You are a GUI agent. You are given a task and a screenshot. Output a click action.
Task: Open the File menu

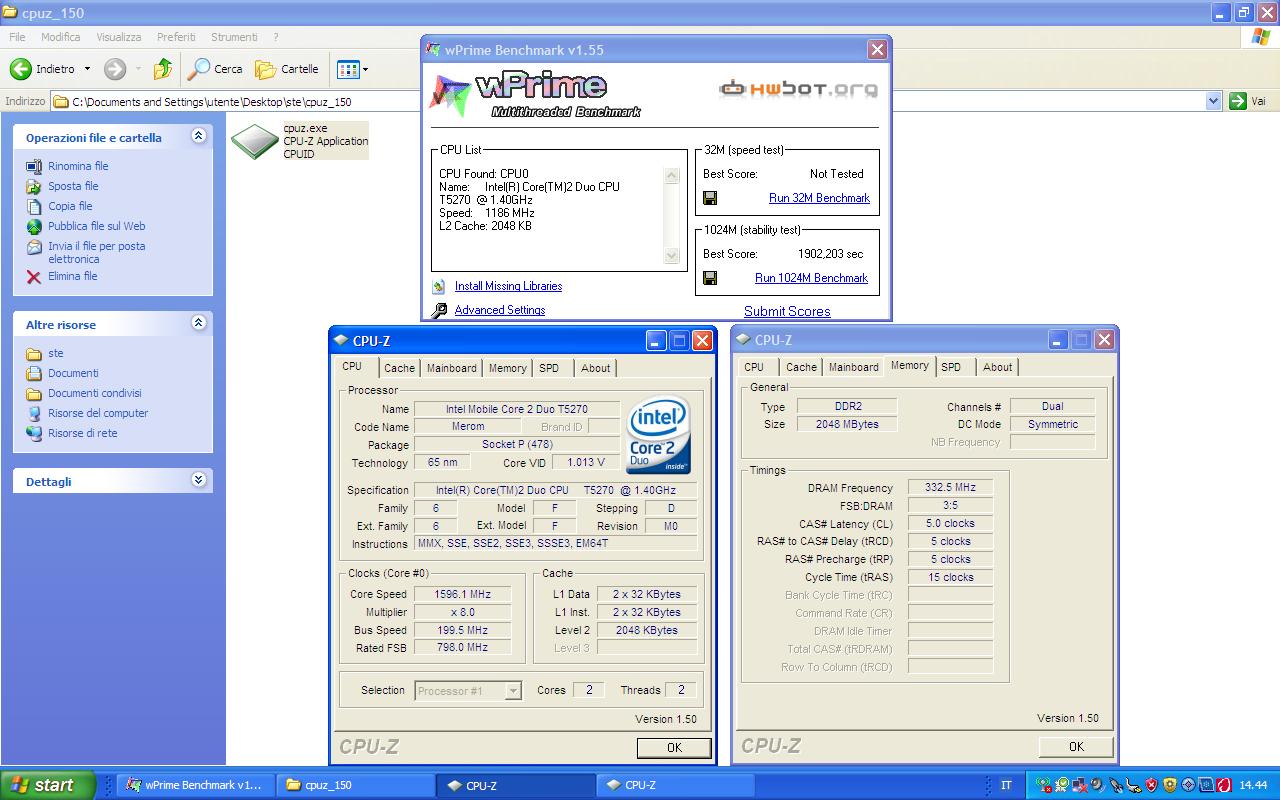(x=17, y=37)
